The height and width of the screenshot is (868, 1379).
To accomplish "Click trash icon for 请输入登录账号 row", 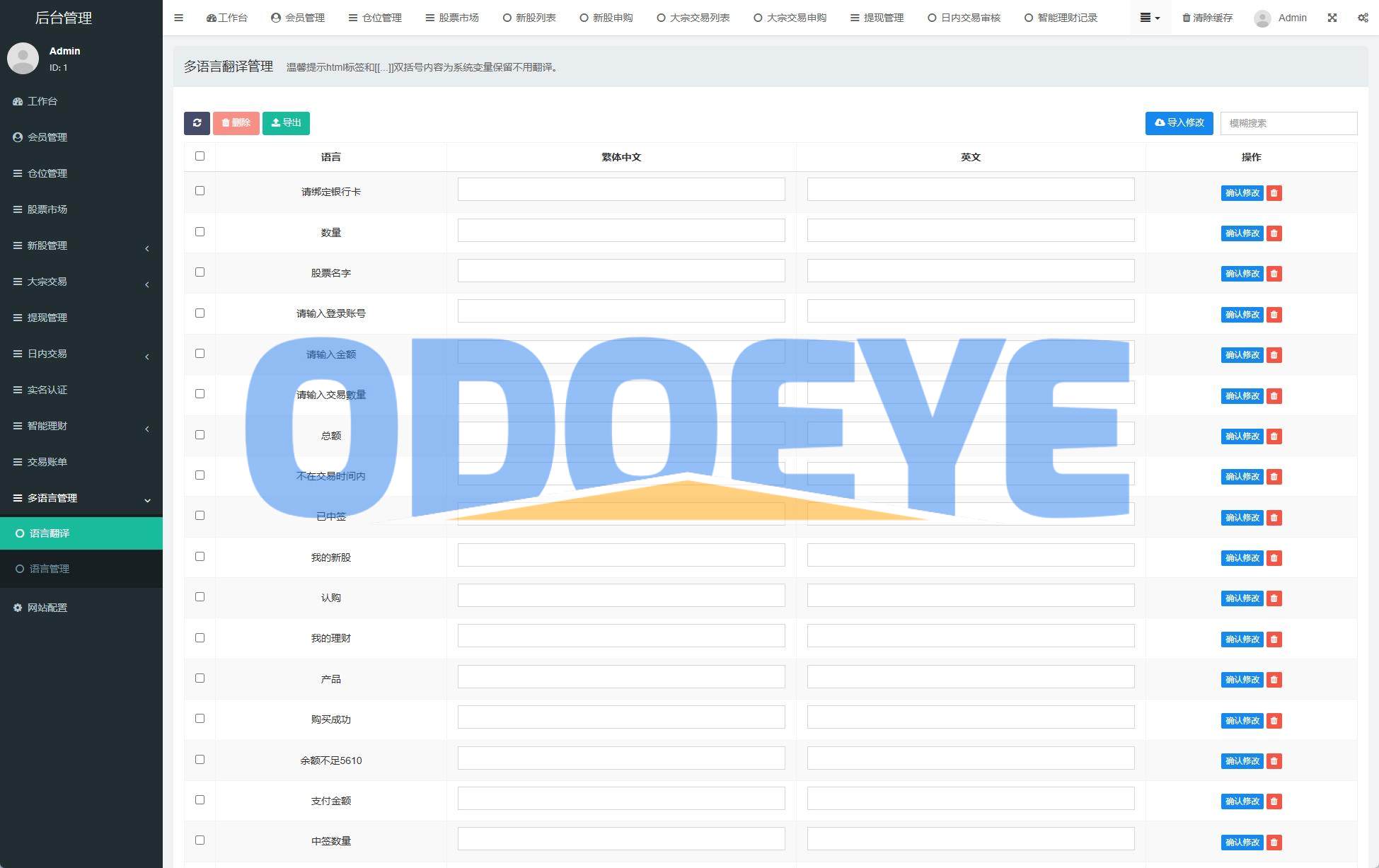I will tap(1274, 315).
